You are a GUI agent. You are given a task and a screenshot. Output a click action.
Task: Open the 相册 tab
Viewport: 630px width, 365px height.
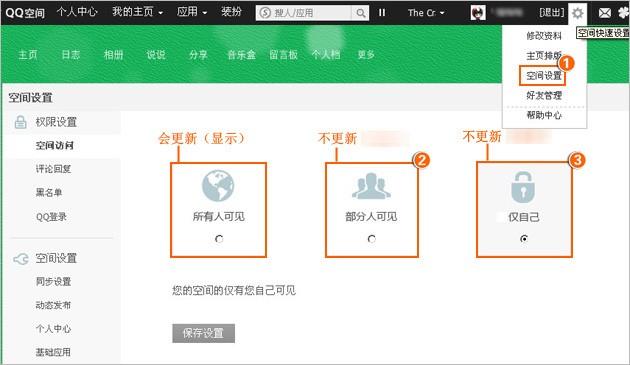pos(113,55)
